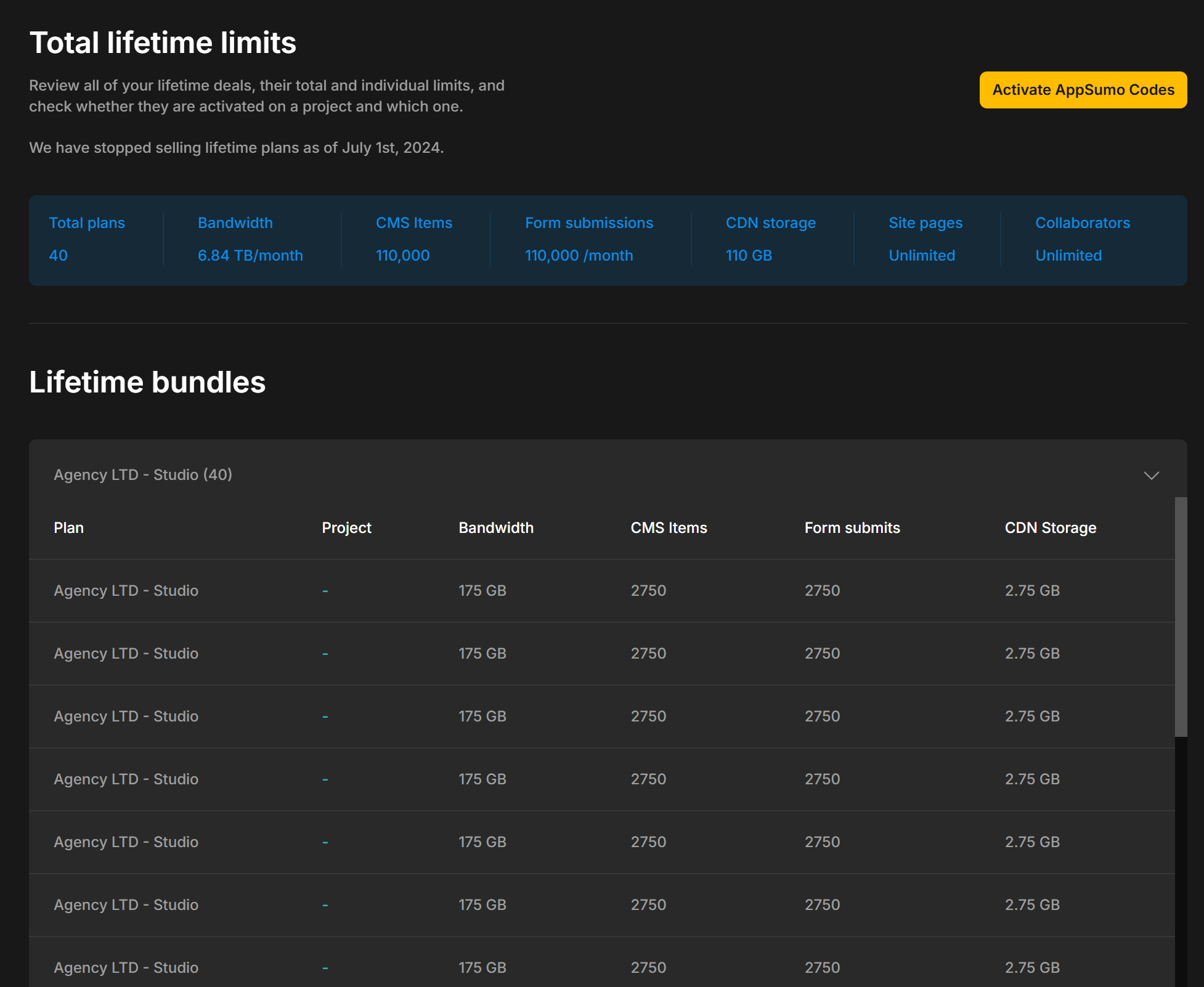Click the 6.84 TB/month bandwidth stat

point(250,256)
